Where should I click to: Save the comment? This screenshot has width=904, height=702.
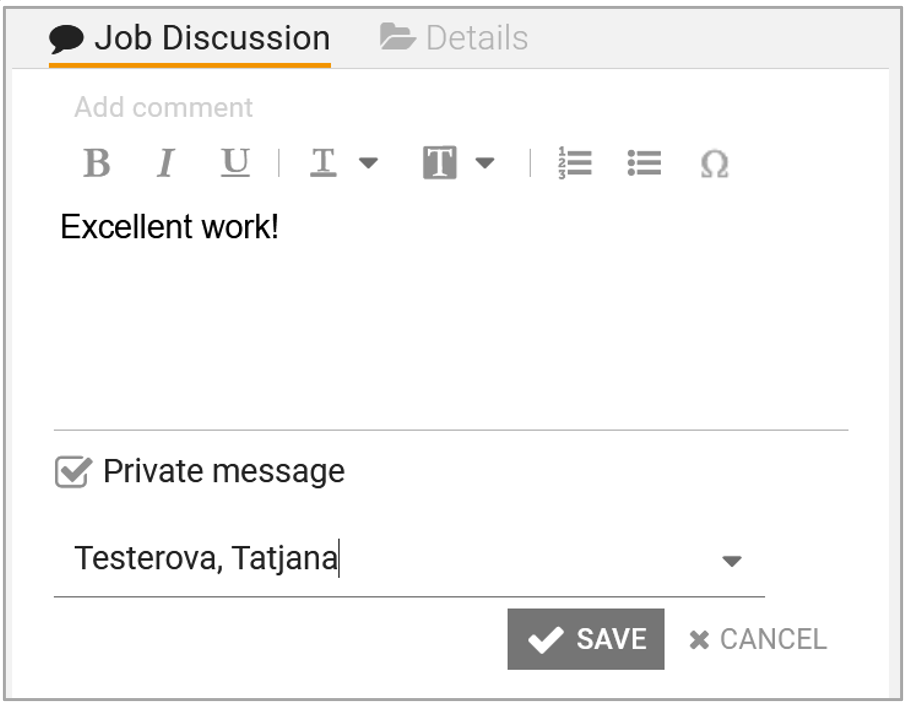tap(586, 639)
